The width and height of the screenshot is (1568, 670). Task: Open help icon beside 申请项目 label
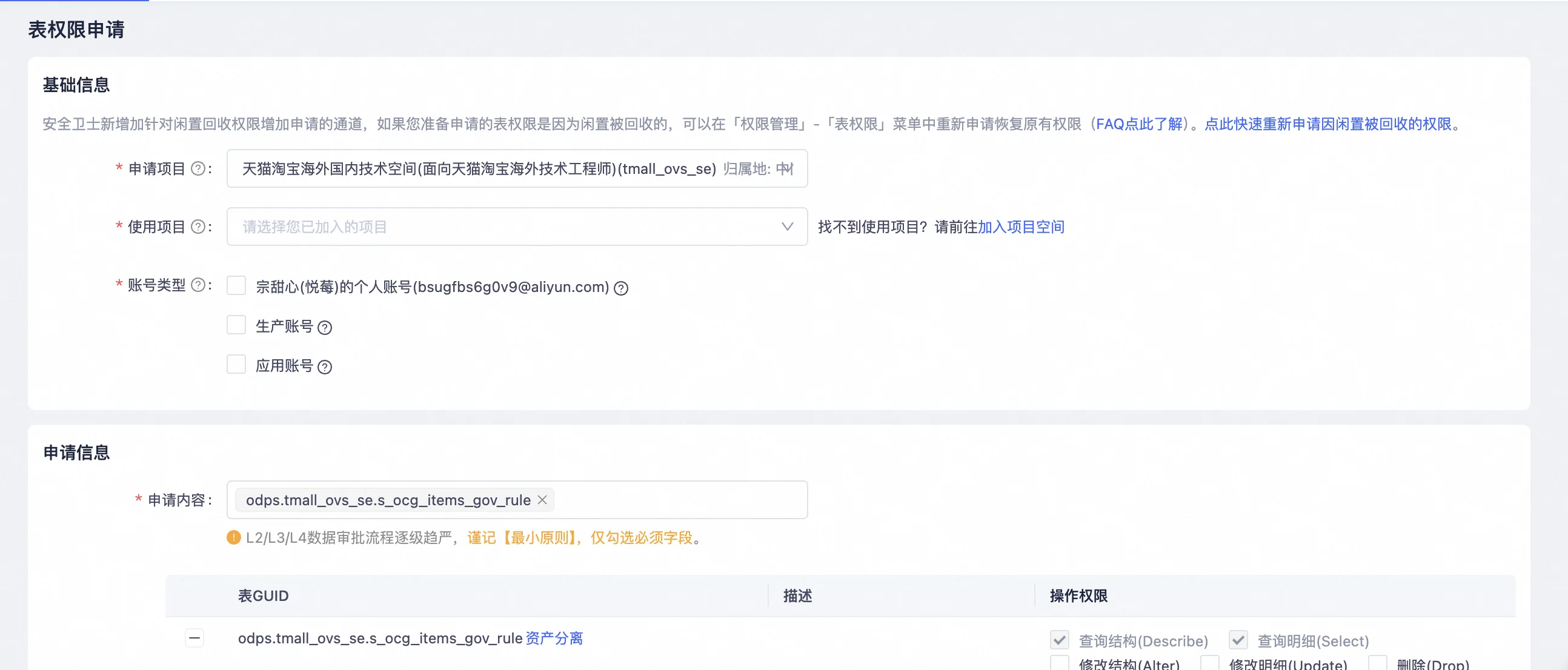pos(198,168)
